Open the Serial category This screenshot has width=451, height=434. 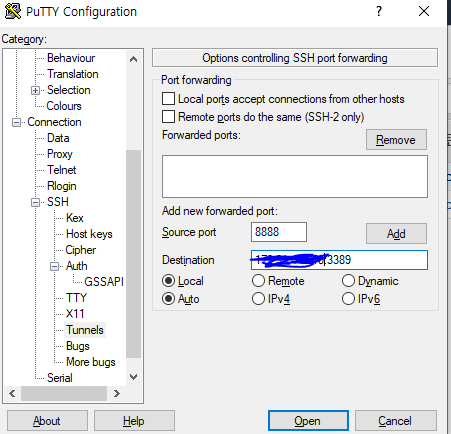[60, 378]
